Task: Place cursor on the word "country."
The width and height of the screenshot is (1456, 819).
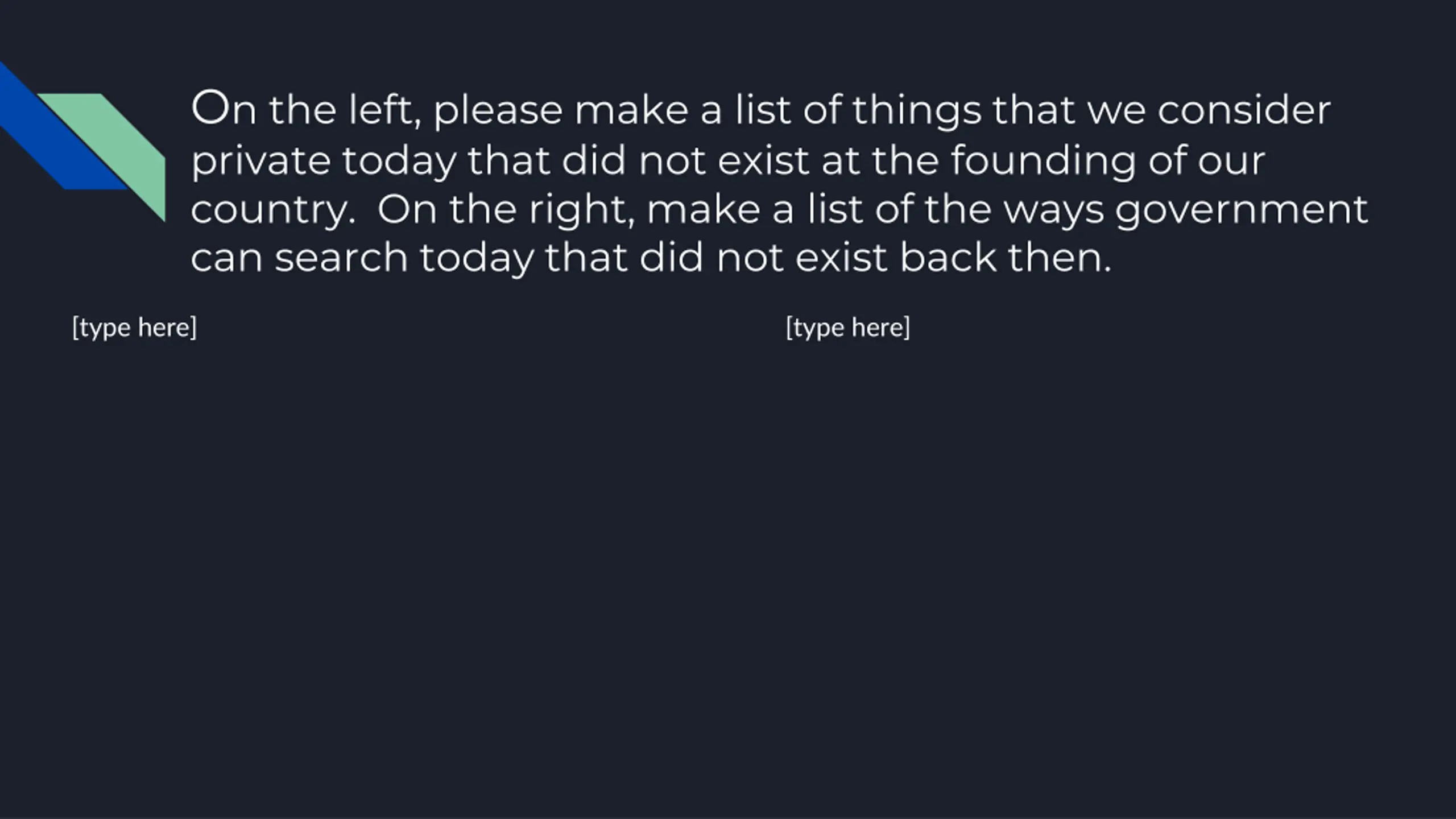Action: pyautogui.click(x=273, y=210)
